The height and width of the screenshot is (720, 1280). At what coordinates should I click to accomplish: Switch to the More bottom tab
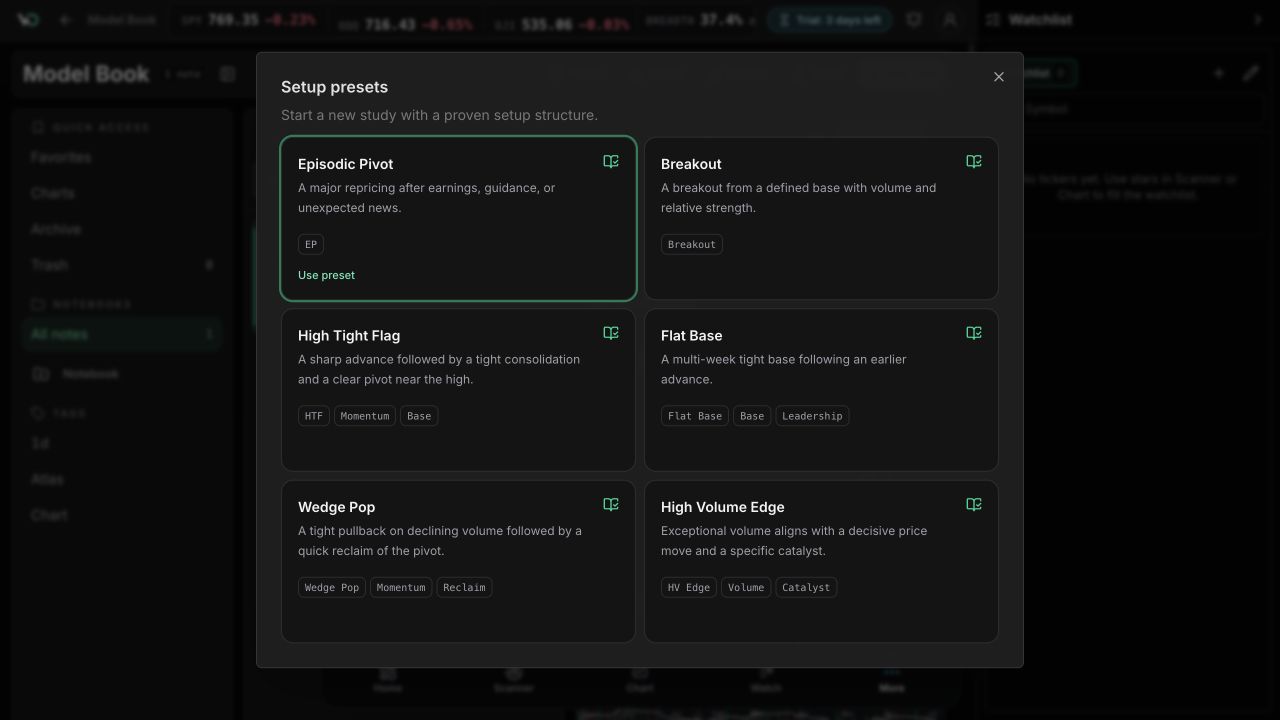pos(892,681)
